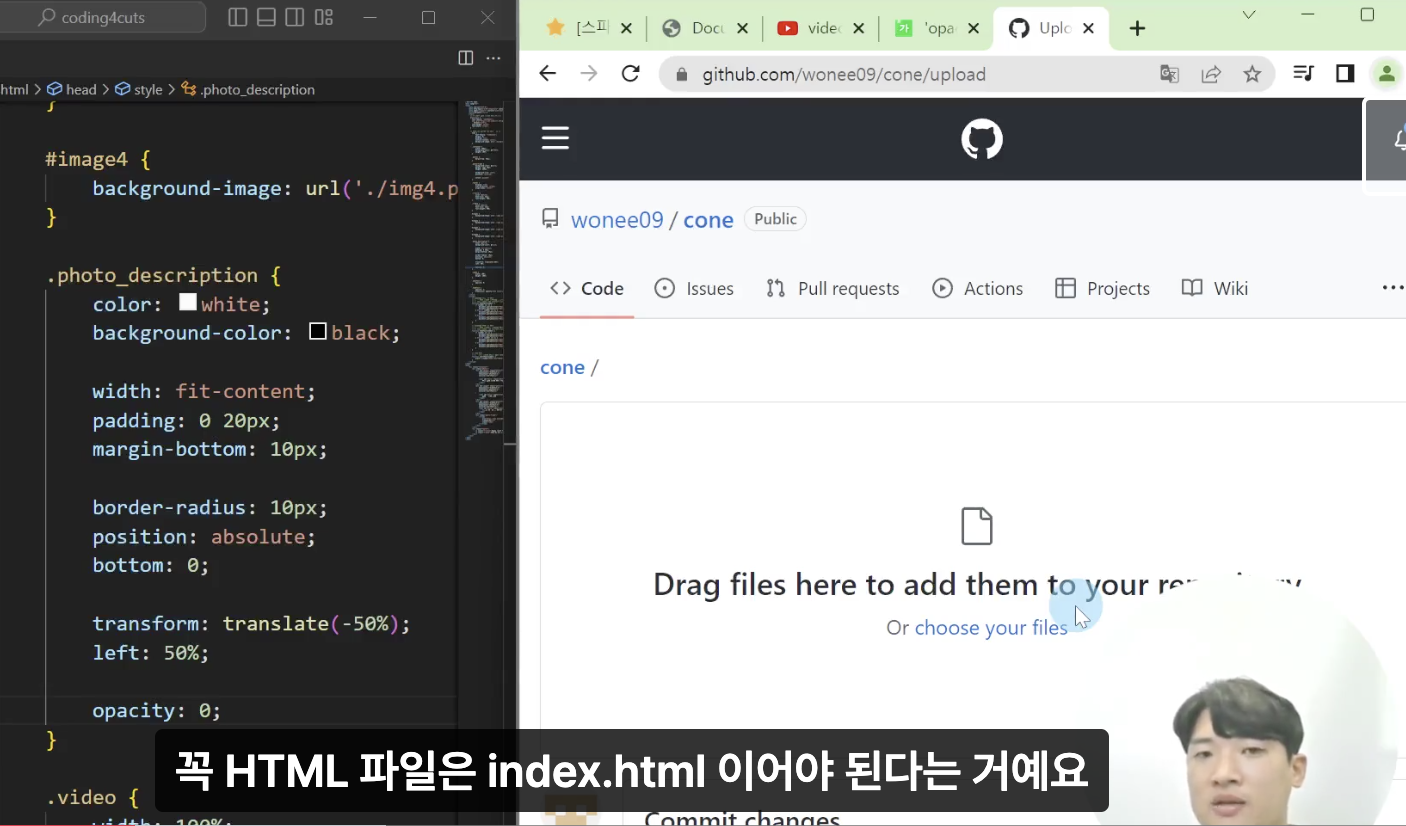This screenshot has height=826, width=1406.
Task: Switch to the 'opa' Chrome tab
Action: [938, 28]
